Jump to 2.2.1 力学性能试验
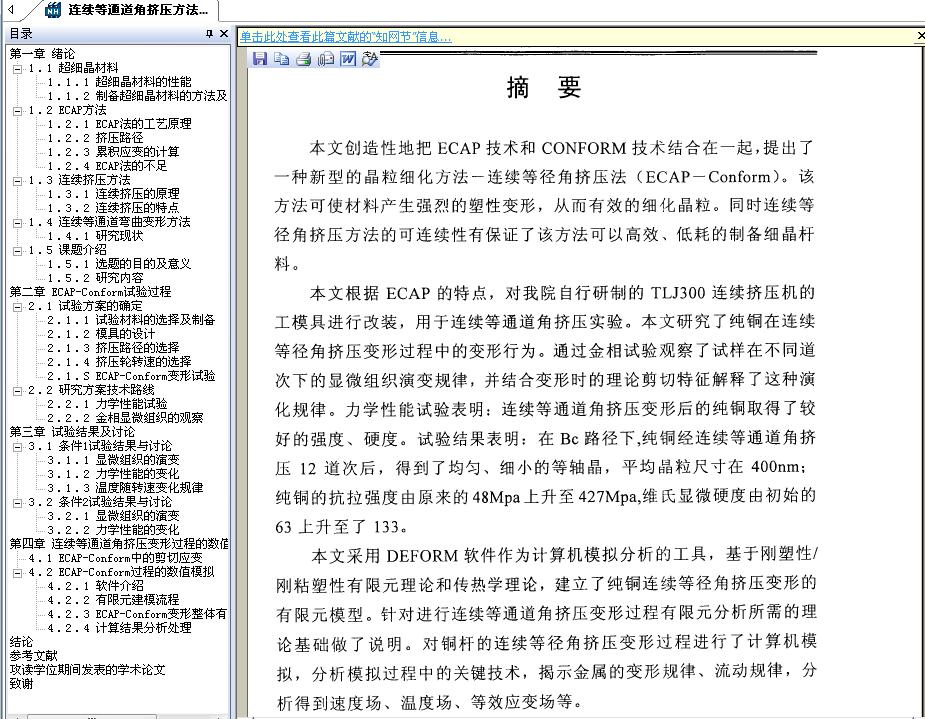 [x=107, y=404]
